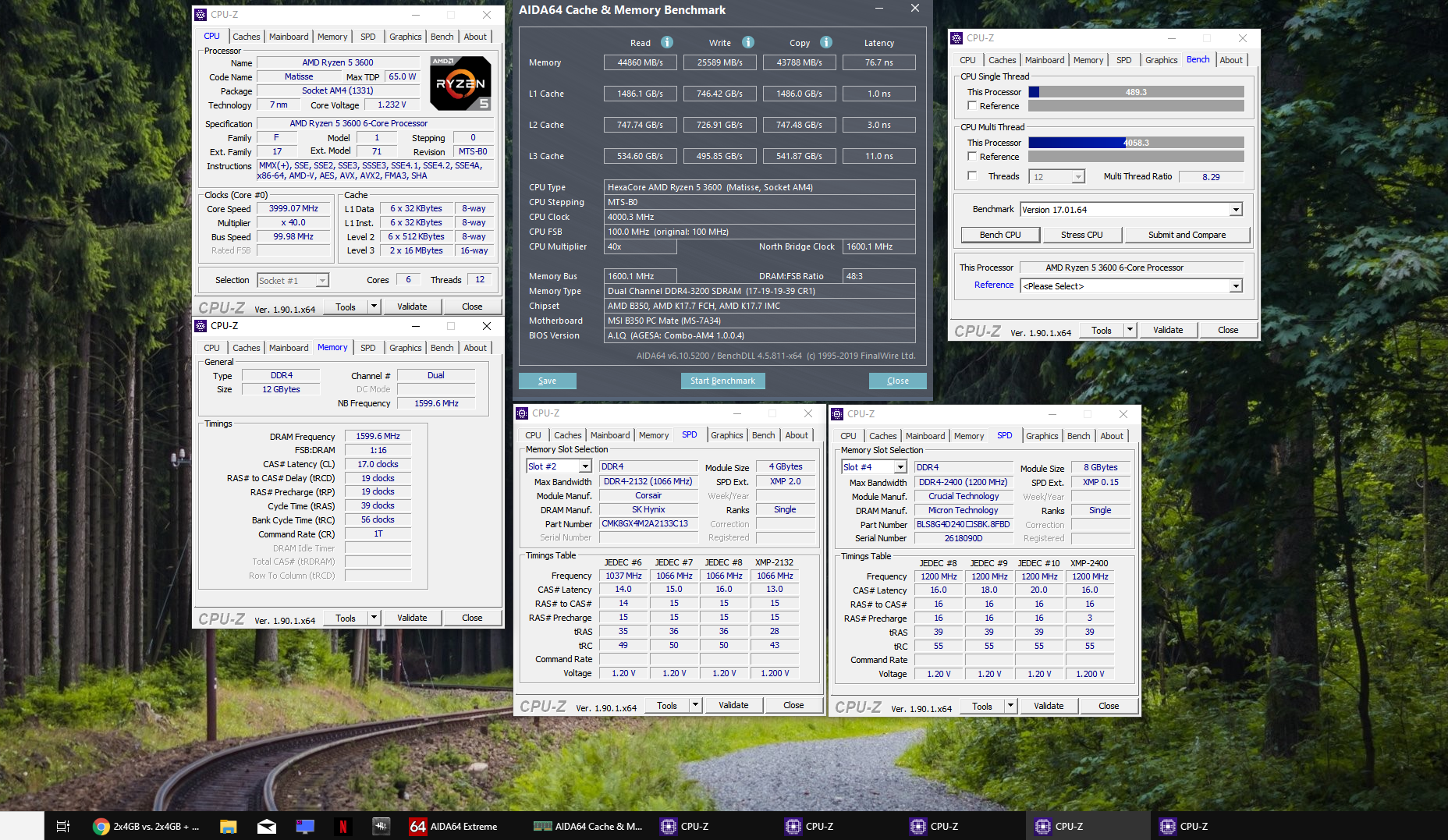Click the single thread This Processor score bar

1136,92
